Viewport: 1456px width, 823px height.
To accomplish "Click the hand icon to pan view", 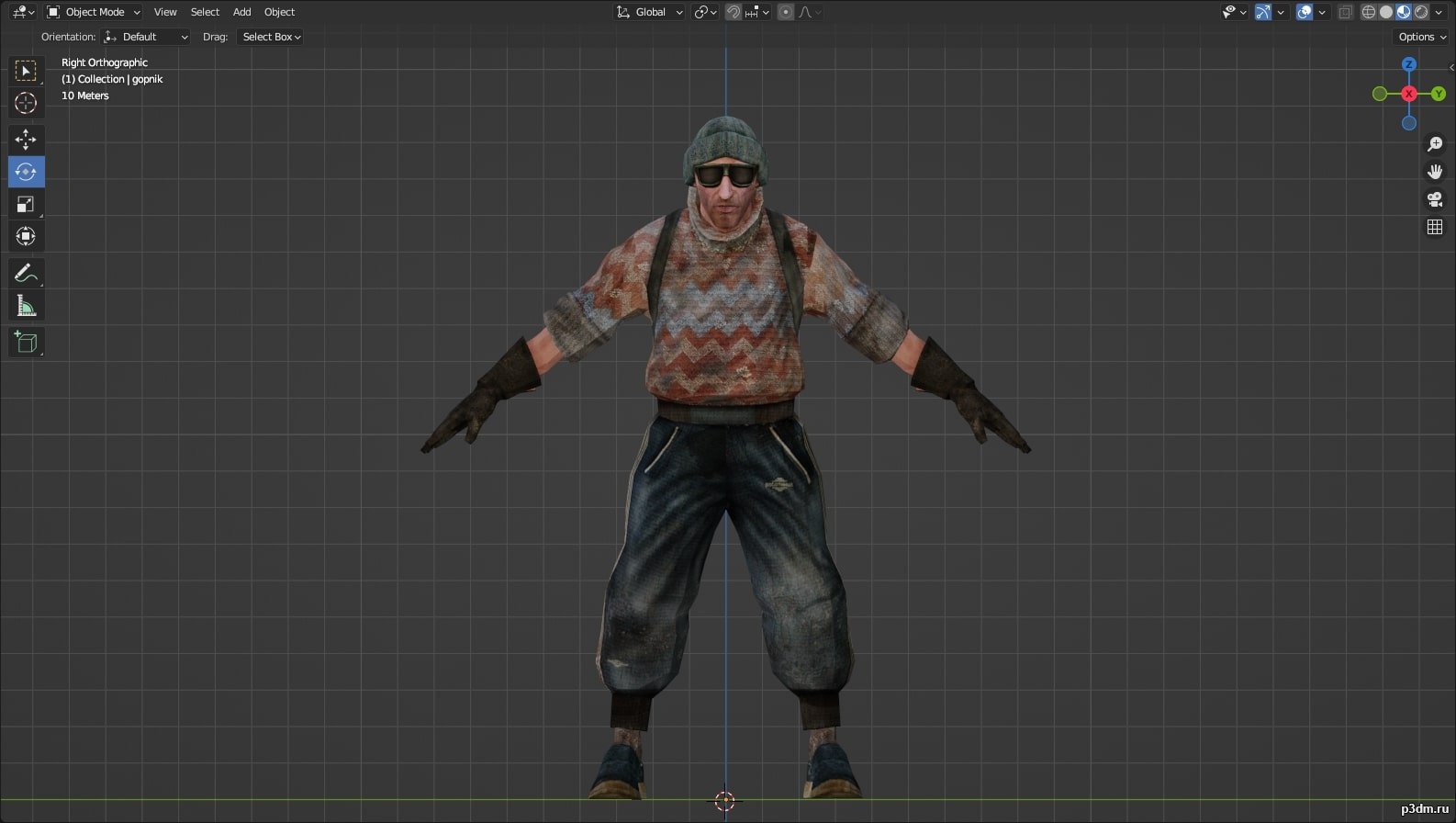I will click(1435, 172).
